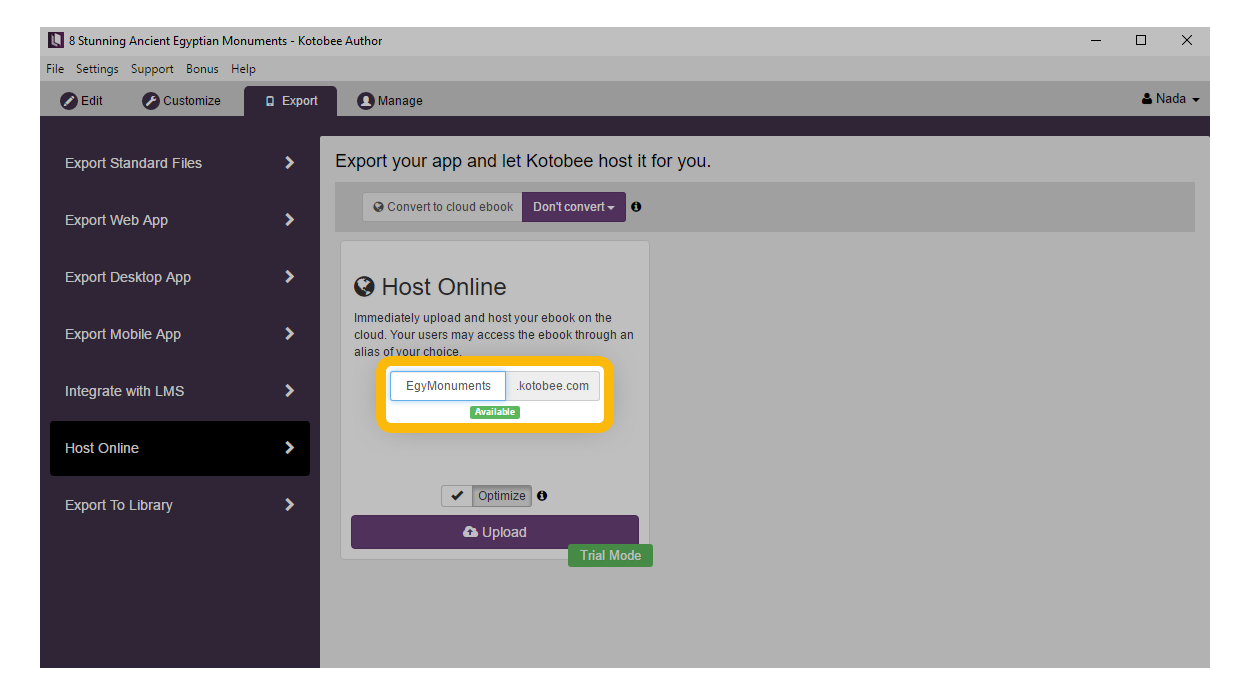Click the globe icon beside Host Online heading

click(x=364, y=287)
